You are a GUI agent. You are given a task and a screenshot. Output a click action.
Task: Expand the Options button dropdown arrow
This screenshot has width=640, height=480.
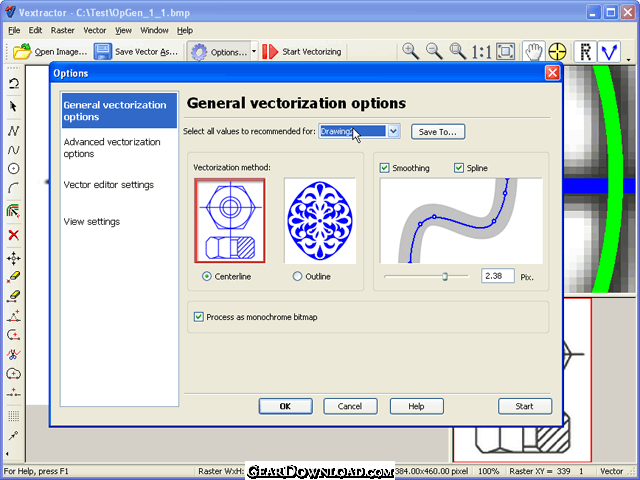click(254, 52)
